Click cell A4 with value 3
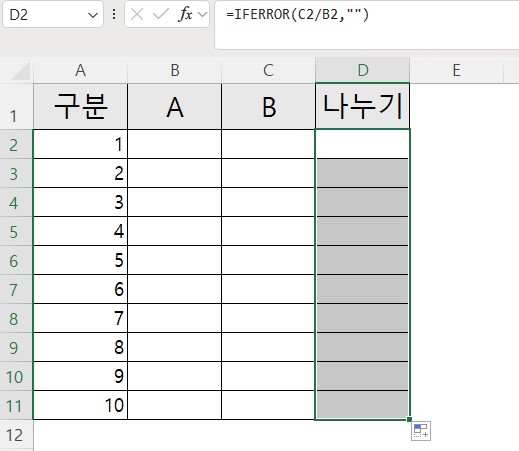The image size is (519, 451). 80,202
